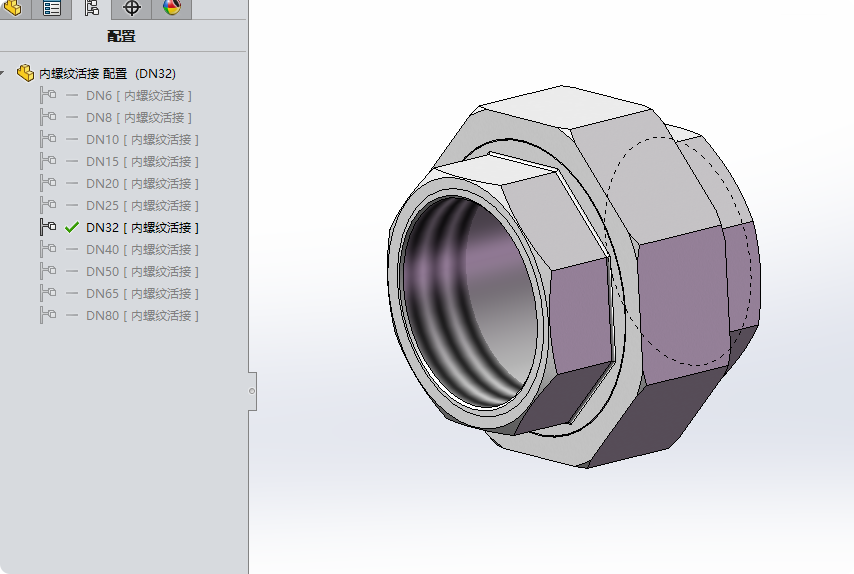Click the green checkmark next to DN32
854x574 pixels.
click(71, 227)
